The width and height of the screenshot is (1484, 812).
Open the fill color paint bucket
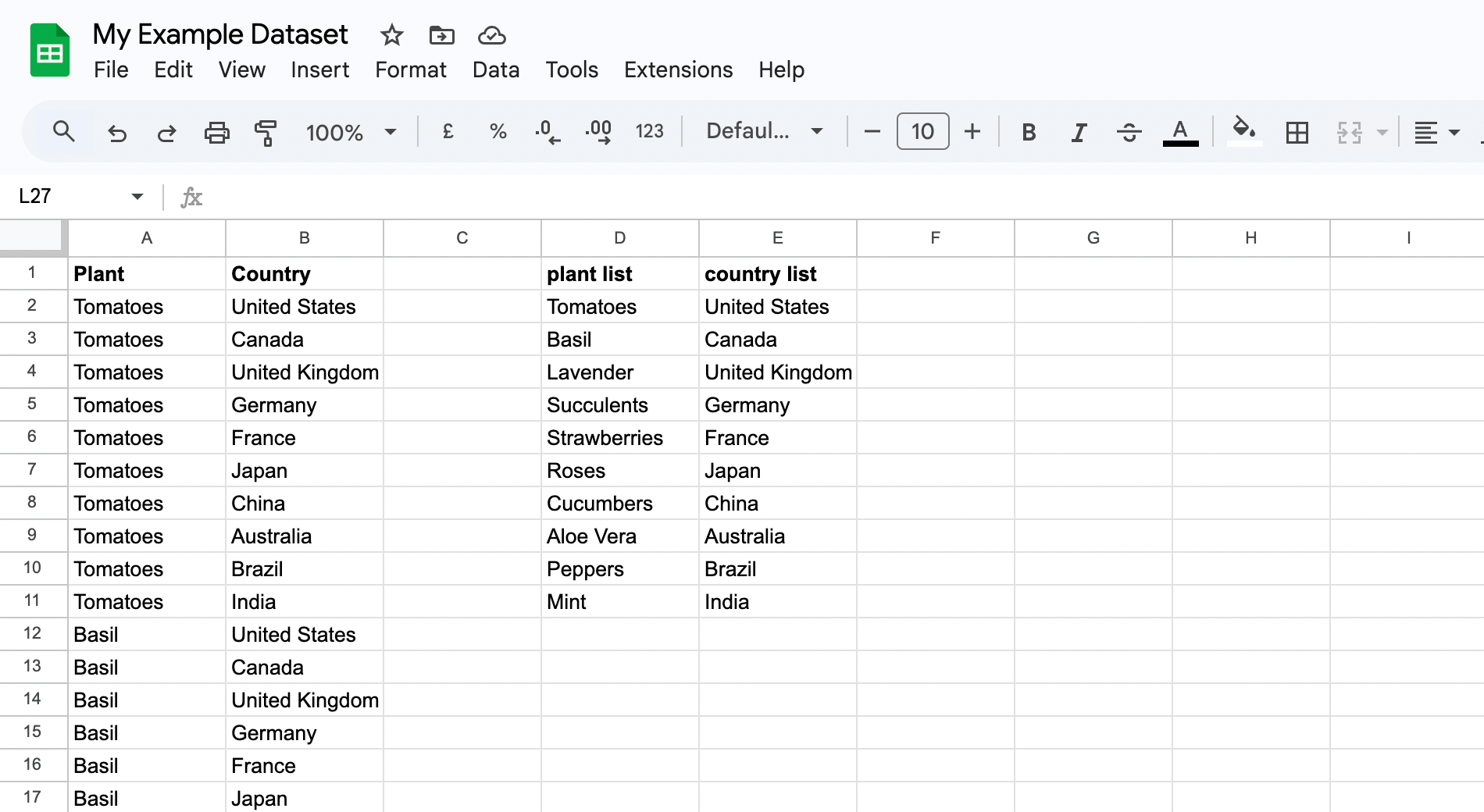click(x=1244, y=130)
